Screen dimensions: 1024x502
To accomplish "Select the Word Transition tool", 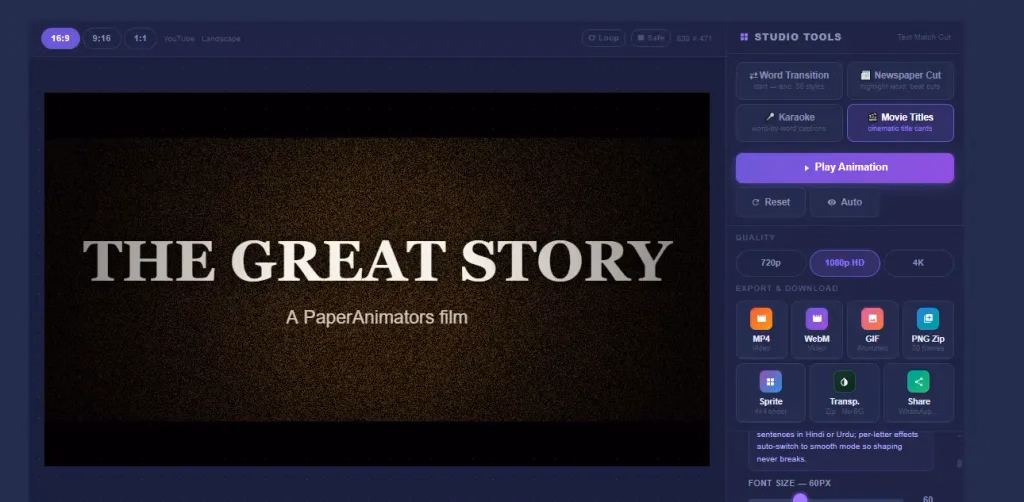I will (788, 80).
